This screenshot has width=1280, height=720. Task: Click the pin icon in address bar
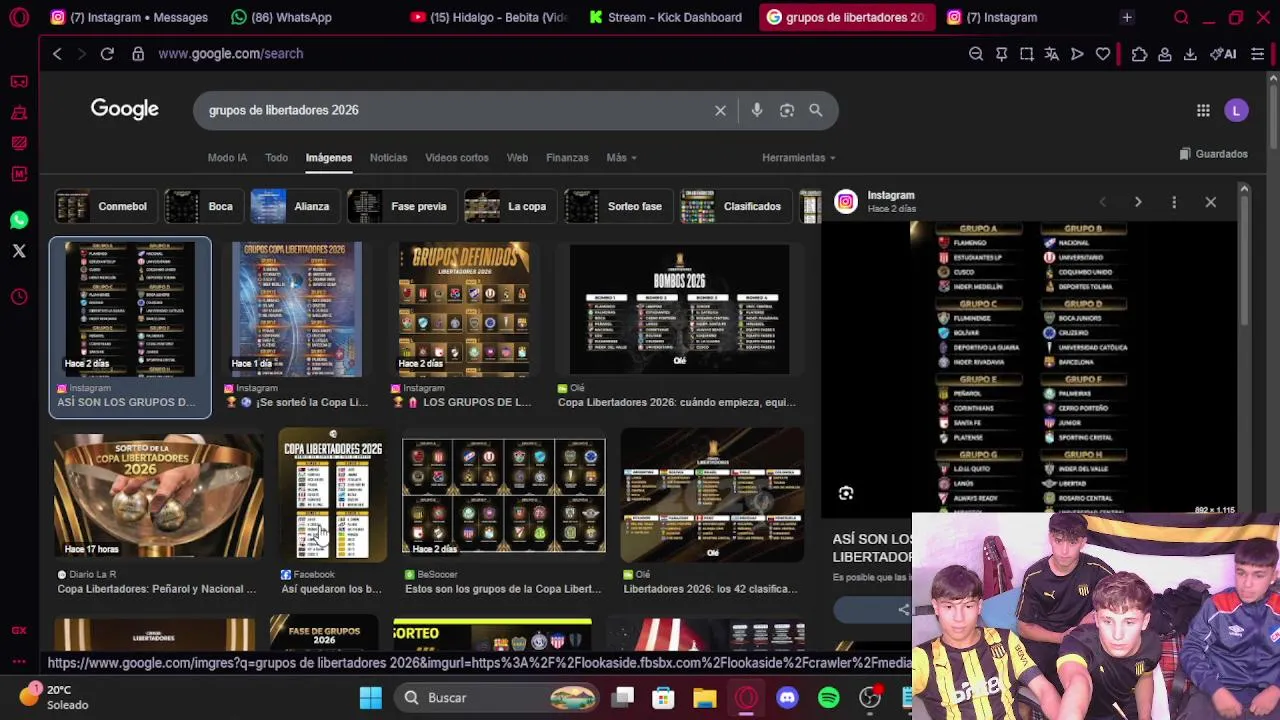(x=1001, y=54)
